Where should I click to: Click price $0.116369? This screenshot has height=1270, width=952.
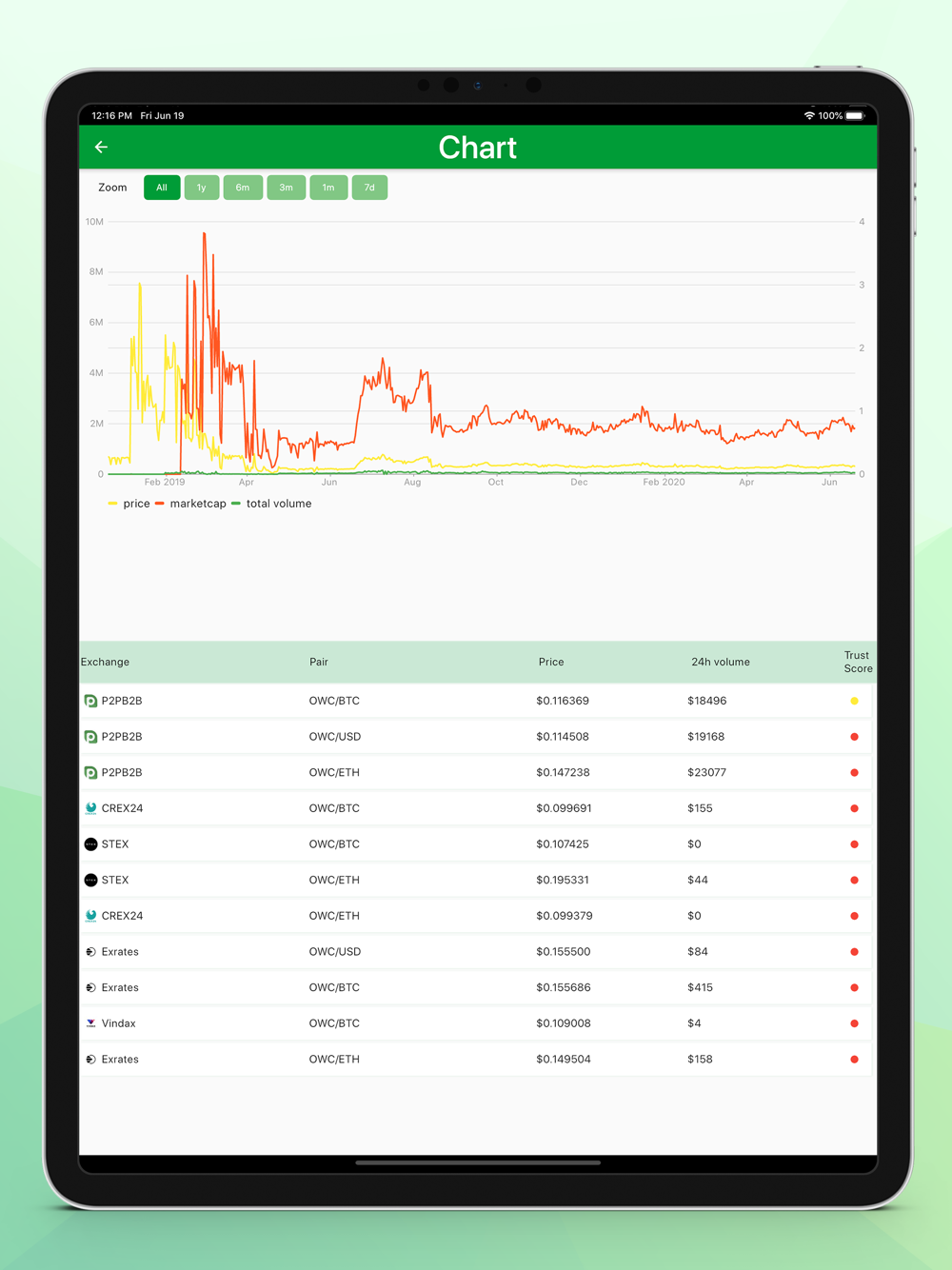click(563, 701)
